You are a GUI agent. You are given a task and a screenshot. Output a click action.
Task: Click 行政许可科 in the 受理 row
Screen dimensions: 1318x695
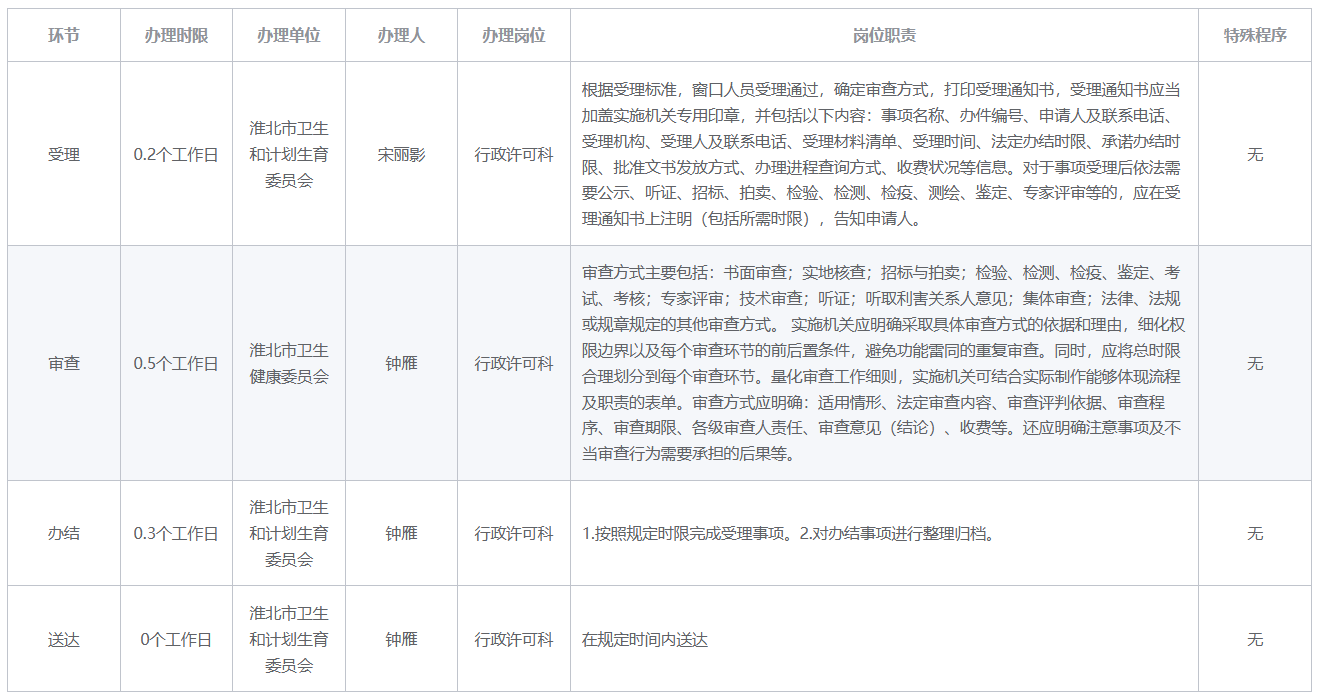514,155
